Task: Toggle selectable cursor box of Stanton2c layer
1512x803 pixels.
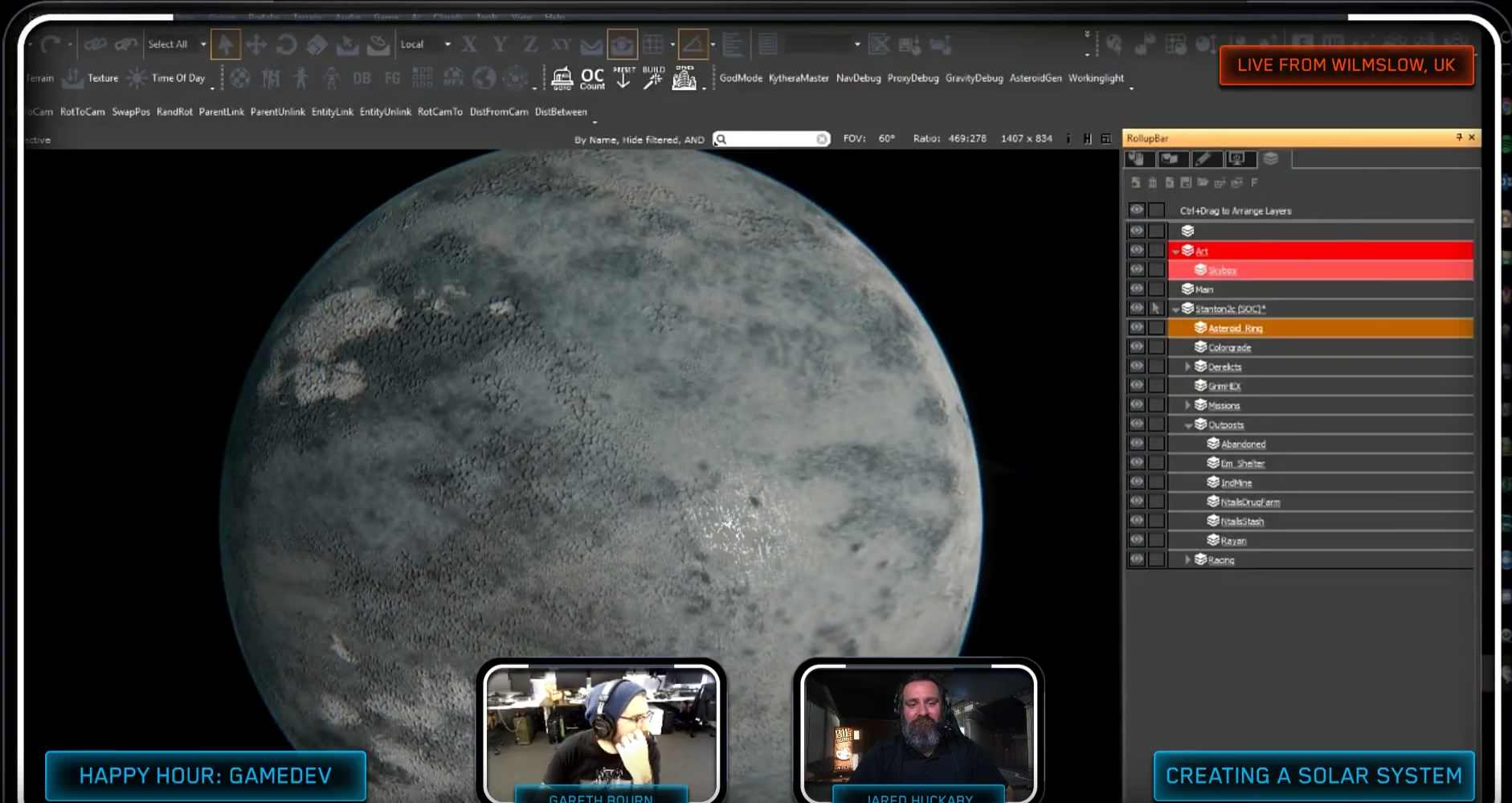Action: [1157, 308]
